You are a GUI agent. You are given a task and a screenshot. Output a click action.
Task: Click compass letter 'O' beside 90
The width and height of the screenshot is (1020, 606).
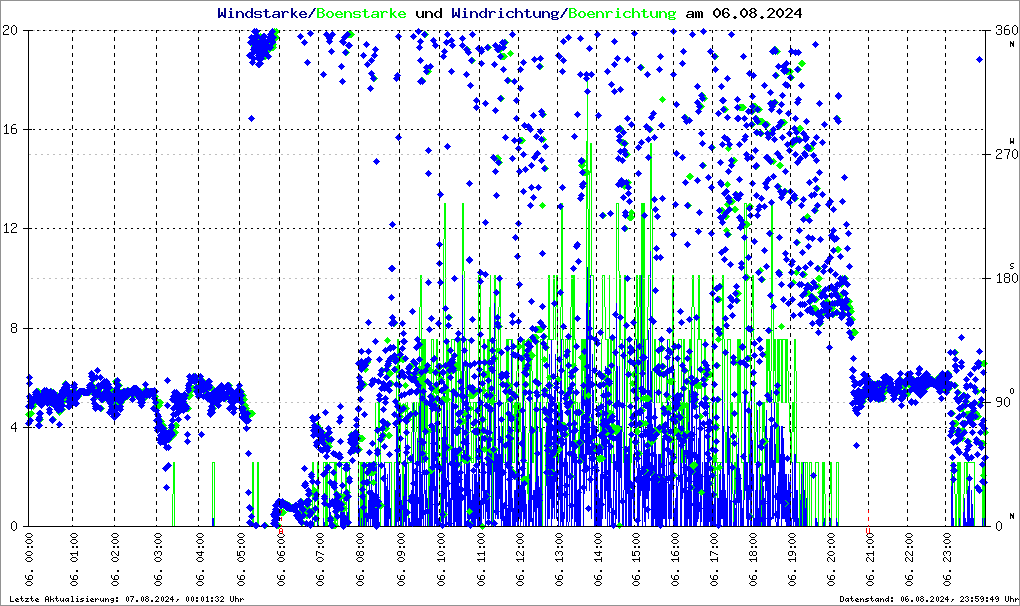[x=1012, y=391]
